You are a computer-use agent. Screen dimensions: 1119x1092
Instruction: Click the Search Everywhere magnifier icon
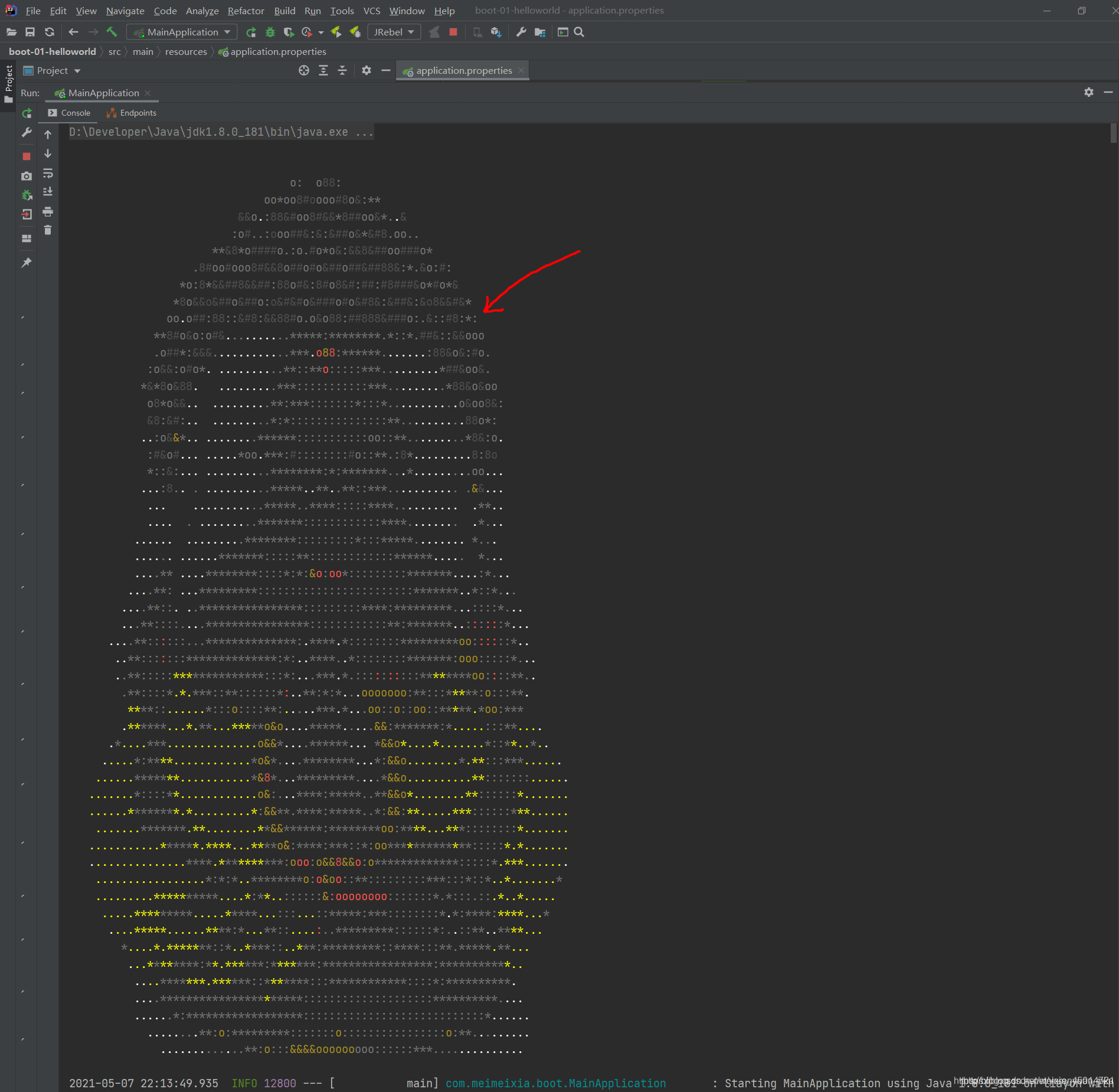[x=579, y=32]
